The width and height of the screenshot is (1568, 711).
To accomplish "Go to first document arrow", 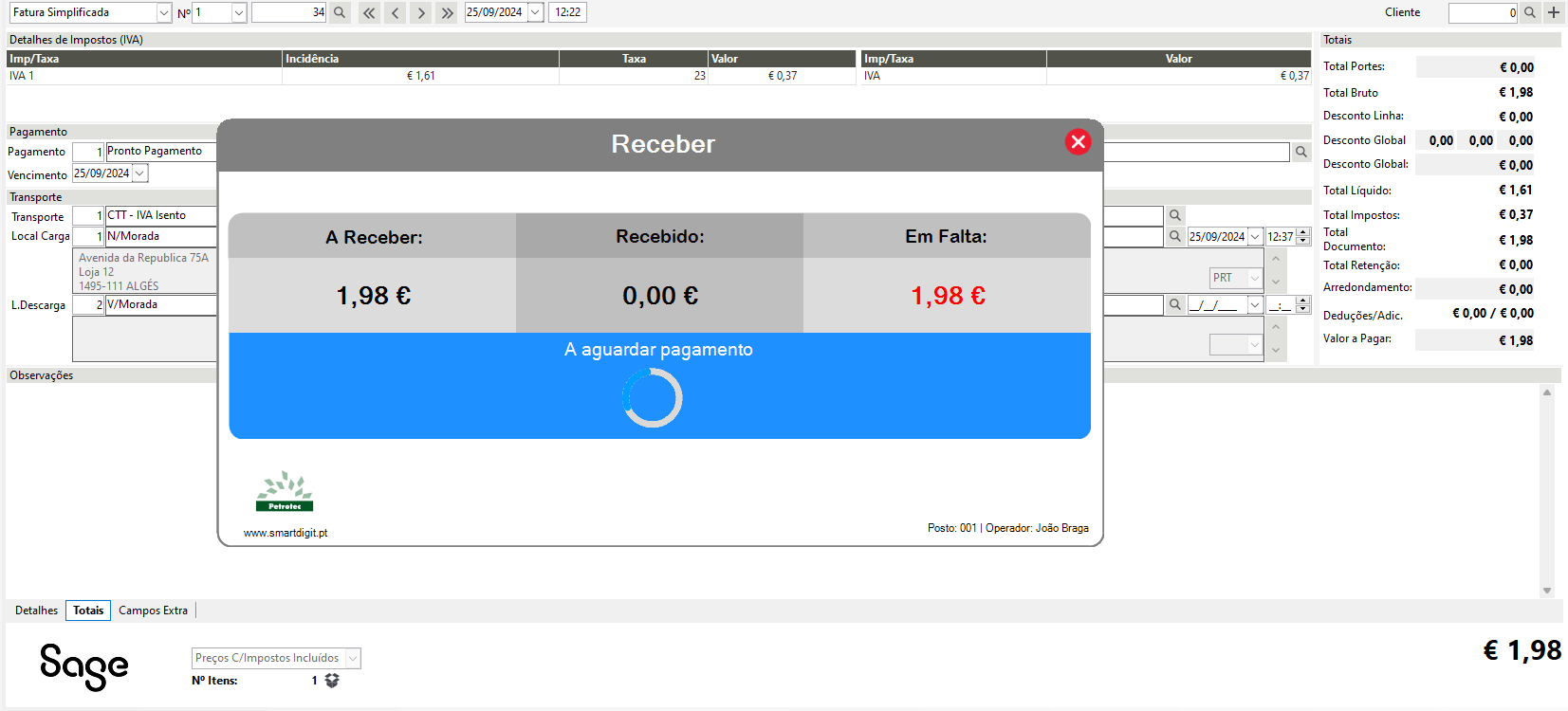I will pyautogui.click(x=369, y=12).
